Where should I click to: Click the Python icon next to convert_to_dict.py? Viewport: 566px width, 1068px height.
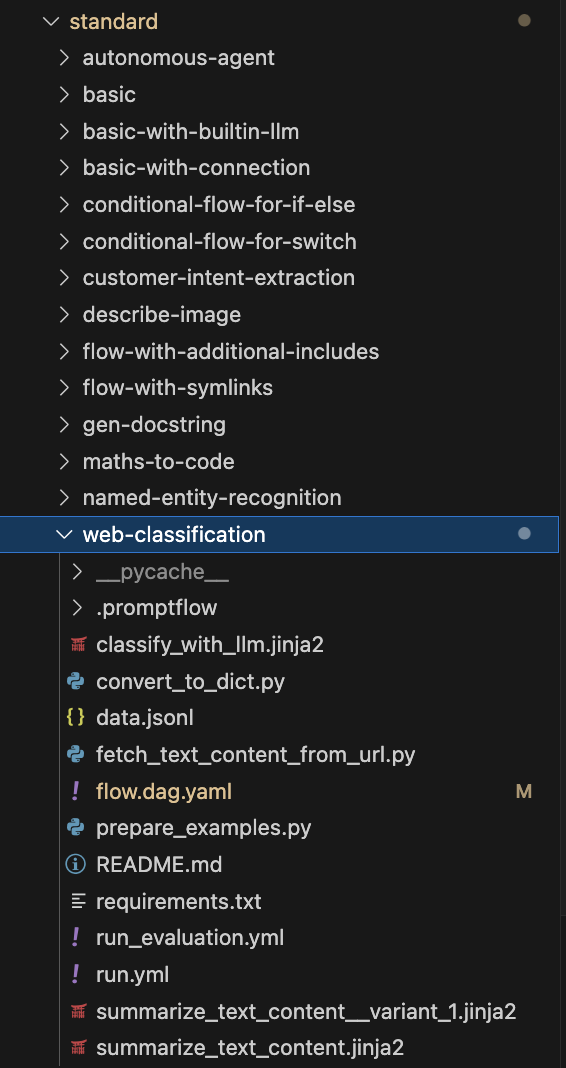76,681
